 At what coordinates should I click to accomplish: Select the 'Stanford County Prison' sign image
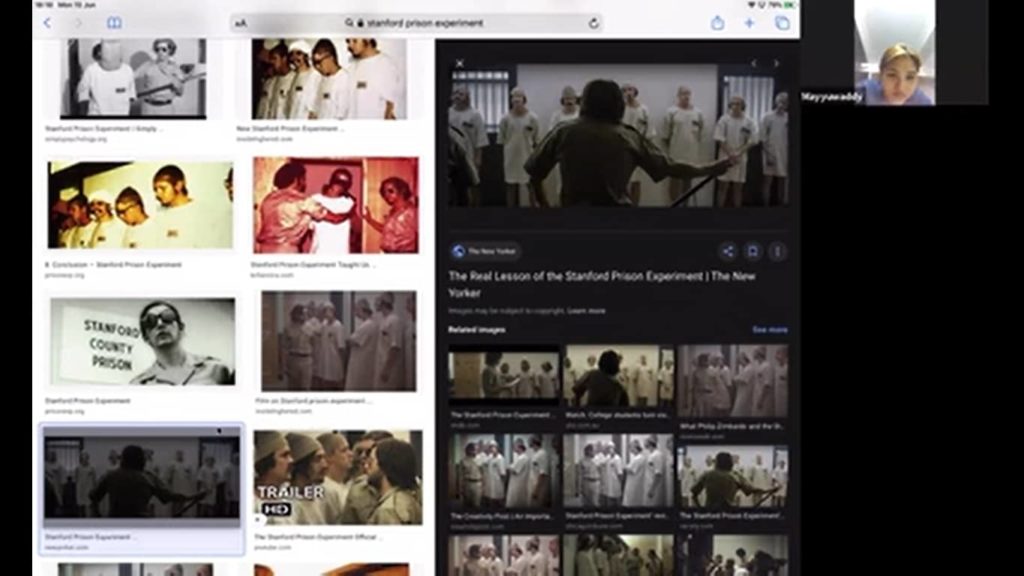143,342
